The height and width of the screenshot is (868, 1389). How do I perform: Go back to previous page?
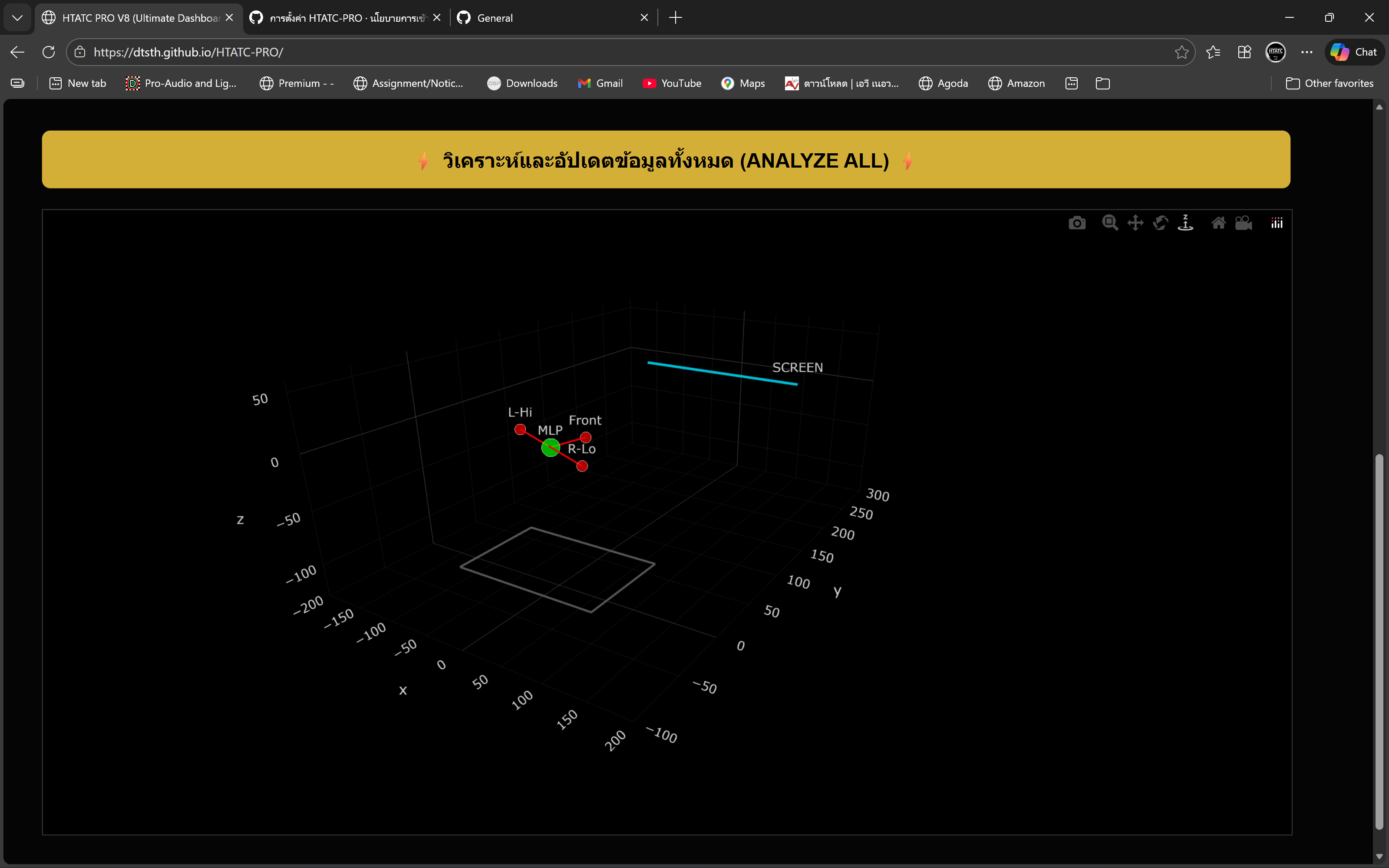pyautogui.click(x=17, y=52)
